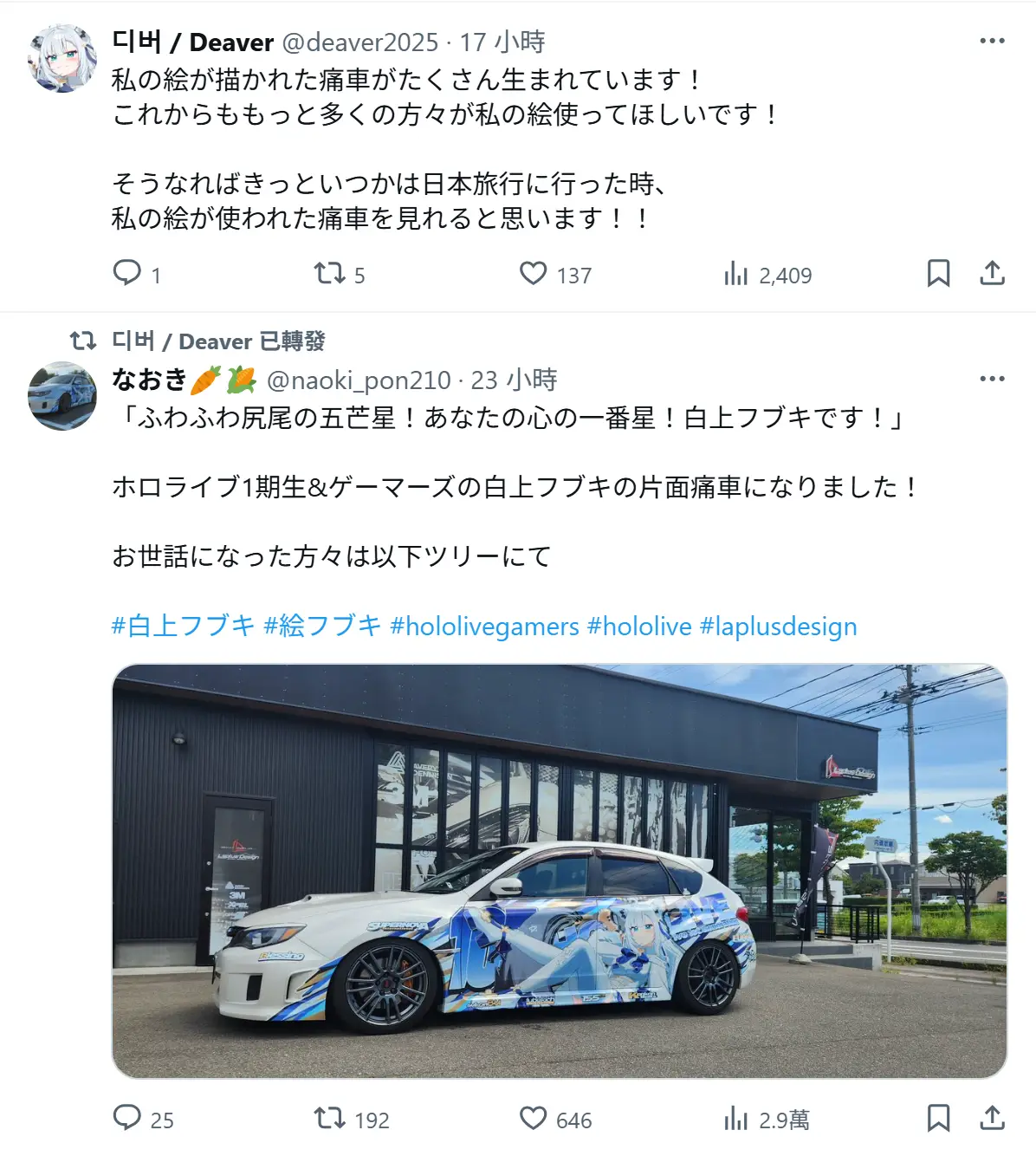
Task: Share なおき's tweet via upload icon
Action: (x=992, y=1118)
